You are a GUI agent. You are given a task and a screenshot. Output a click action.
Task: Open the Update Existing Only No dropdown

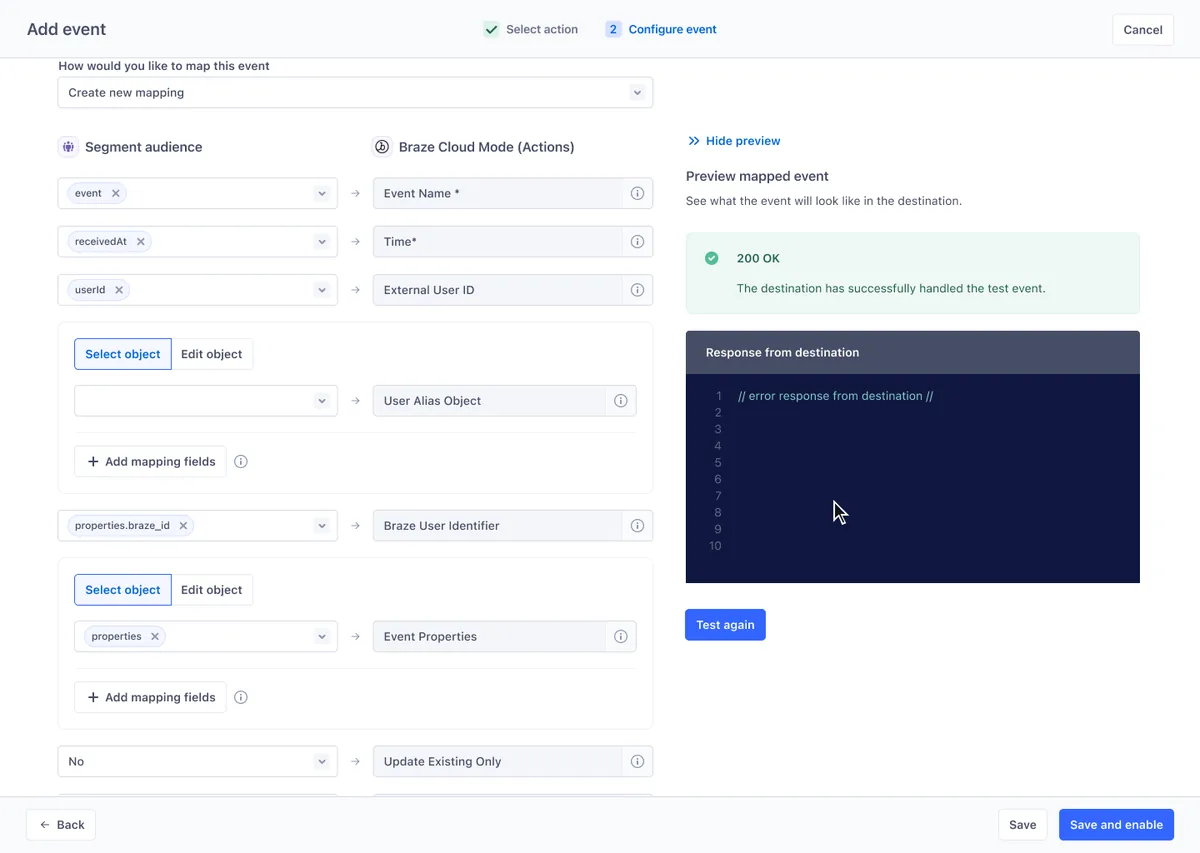tap(198, 761)
